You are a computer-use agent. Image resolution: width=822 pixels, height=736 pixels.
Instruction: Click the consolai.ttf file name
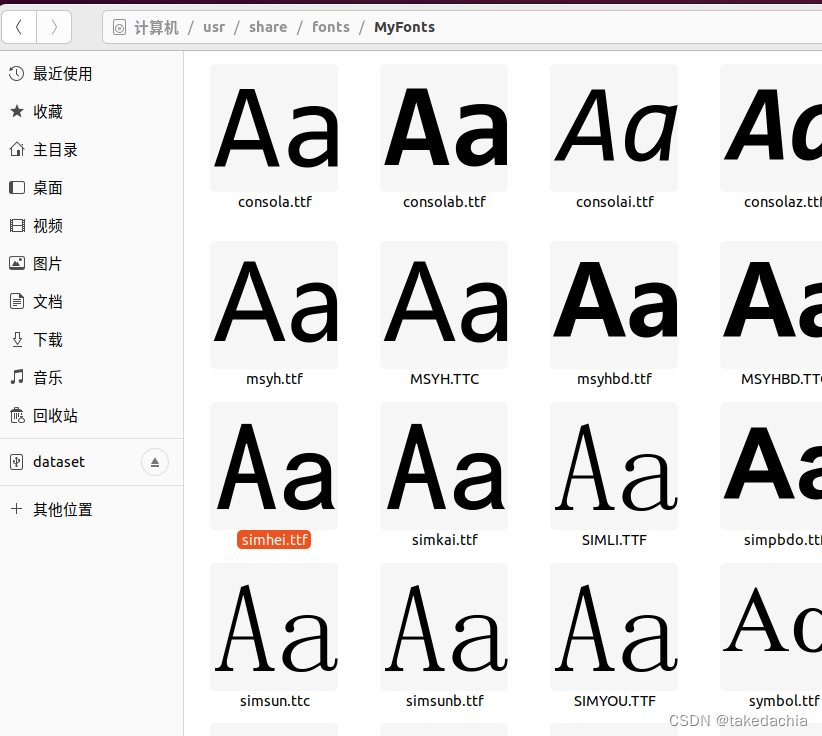coord(614,202)
